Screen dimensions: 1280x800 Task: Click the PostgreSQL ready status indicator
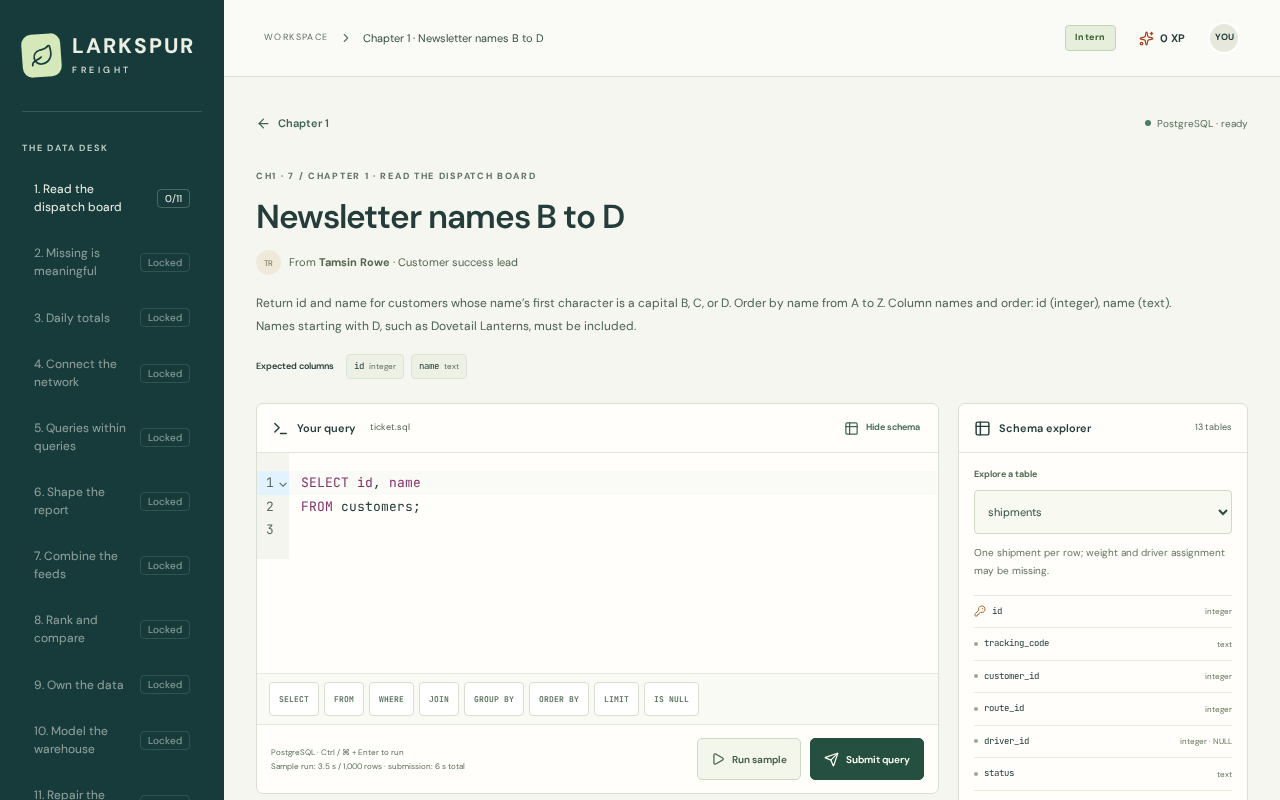click(1196, 124)
